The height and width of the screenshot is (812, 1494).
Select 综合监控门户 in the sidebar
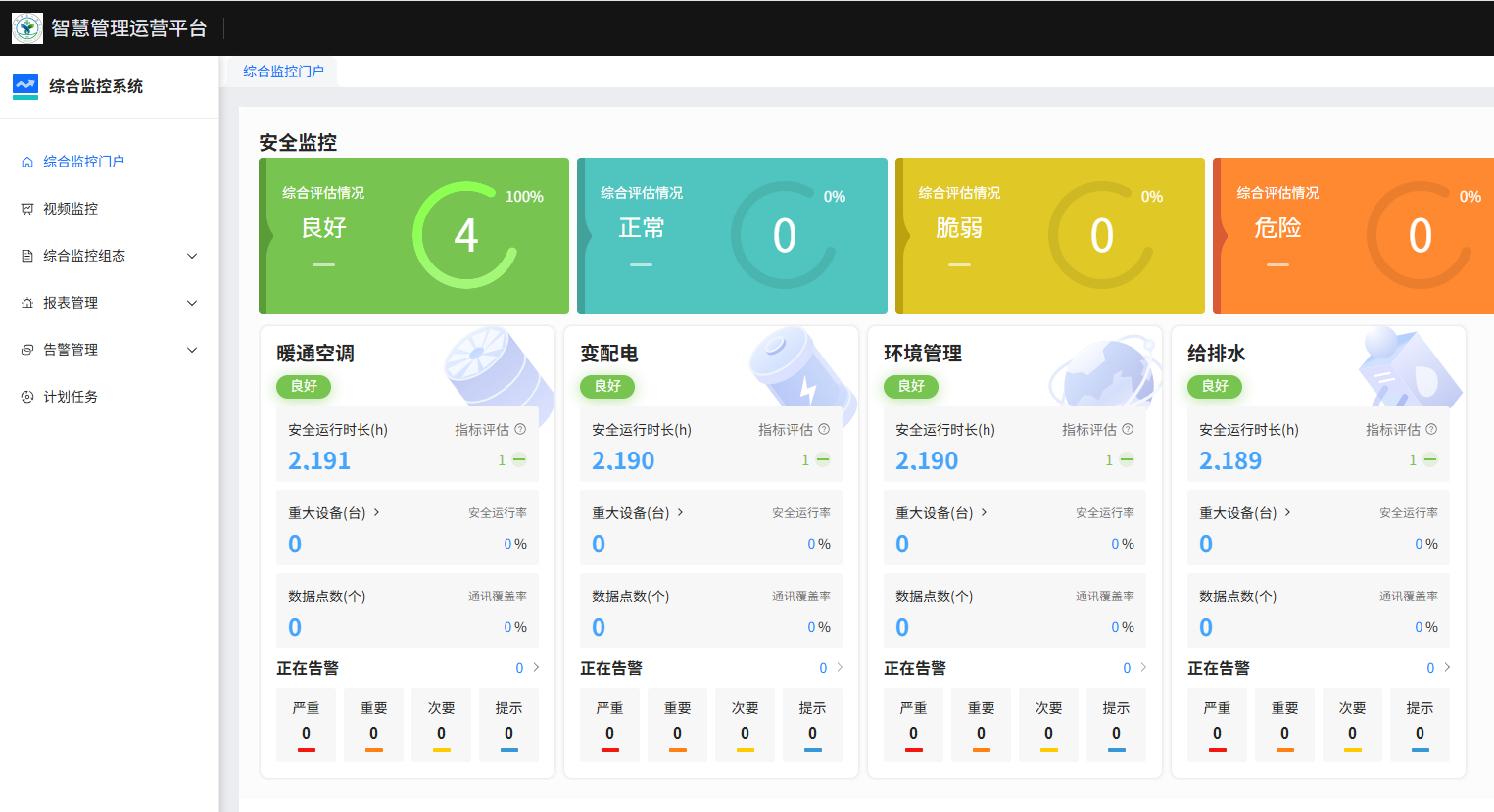click(x=83, y=162)
